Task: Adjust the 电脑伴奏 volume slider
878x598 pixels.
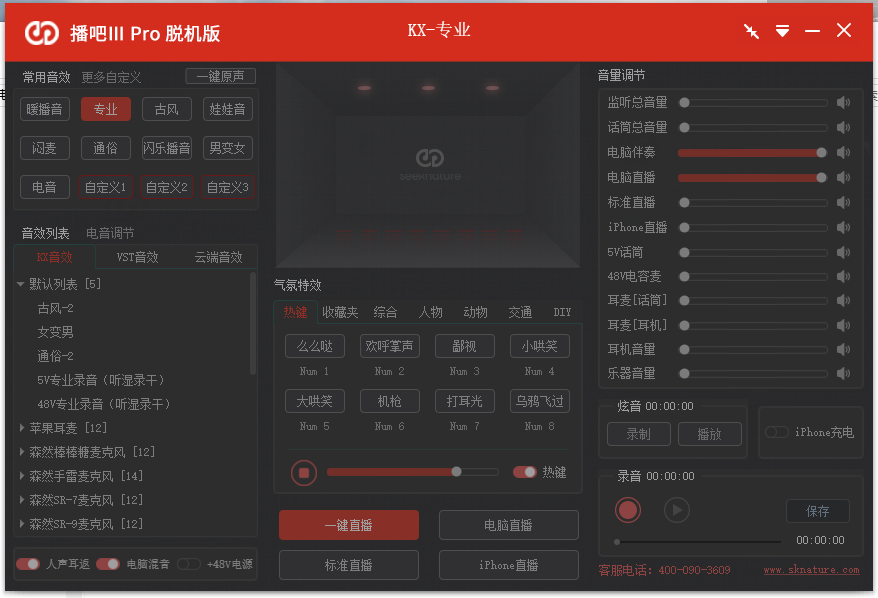Action: click(x=753, y=152)
